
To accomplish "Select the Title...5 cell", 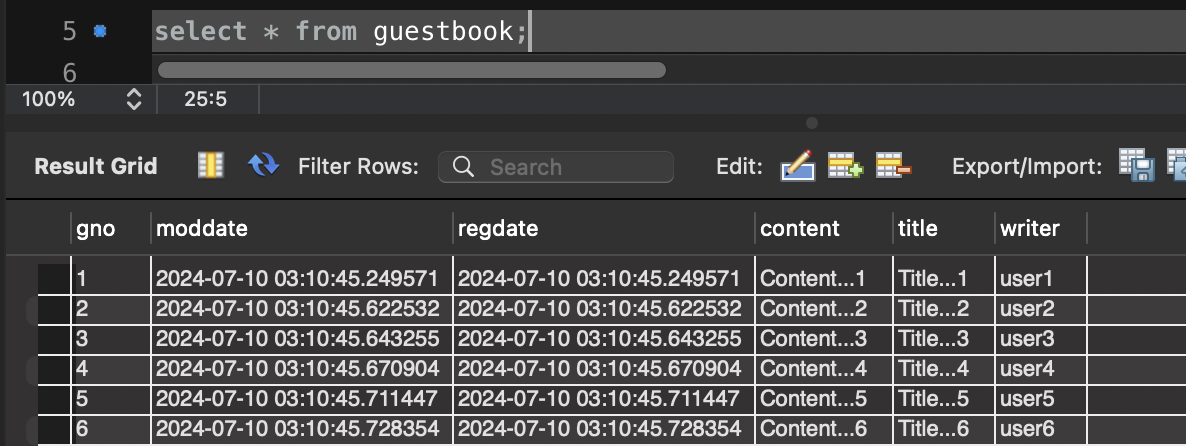I will coord(944,398).
